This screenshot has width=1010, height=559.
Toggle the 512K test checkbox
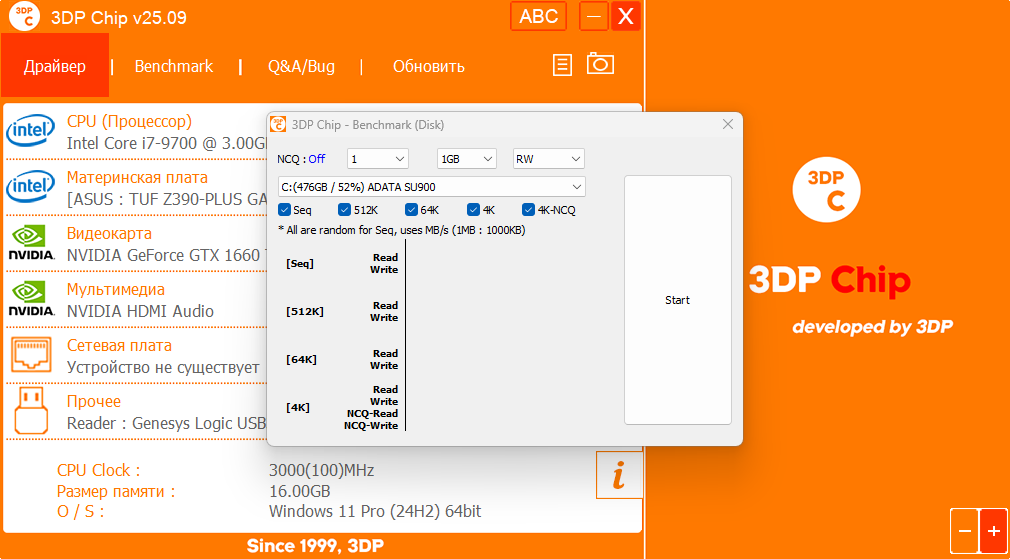345,210
